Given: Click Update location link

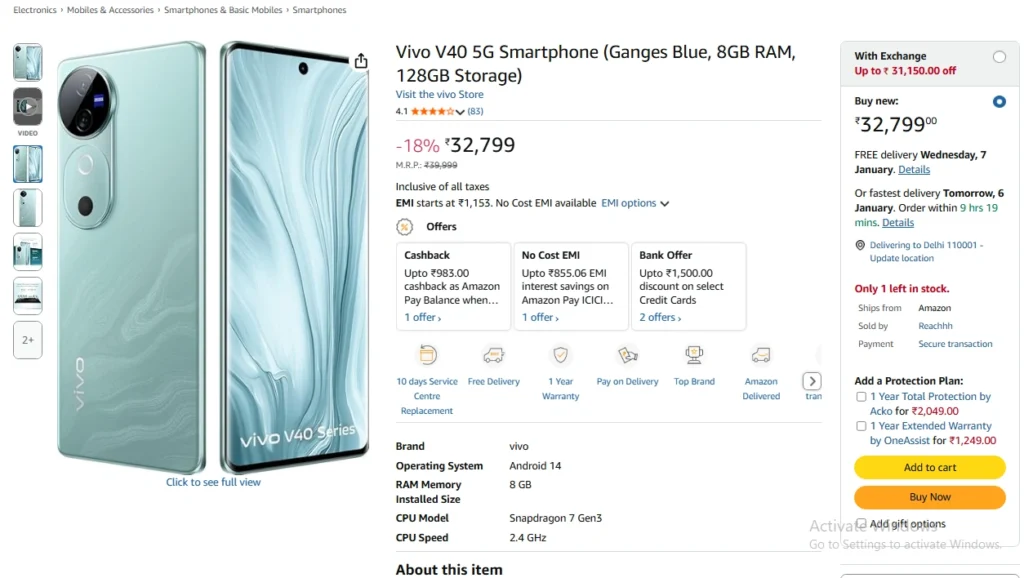Looking at the screenshot, I should click(x=901, y=258).
